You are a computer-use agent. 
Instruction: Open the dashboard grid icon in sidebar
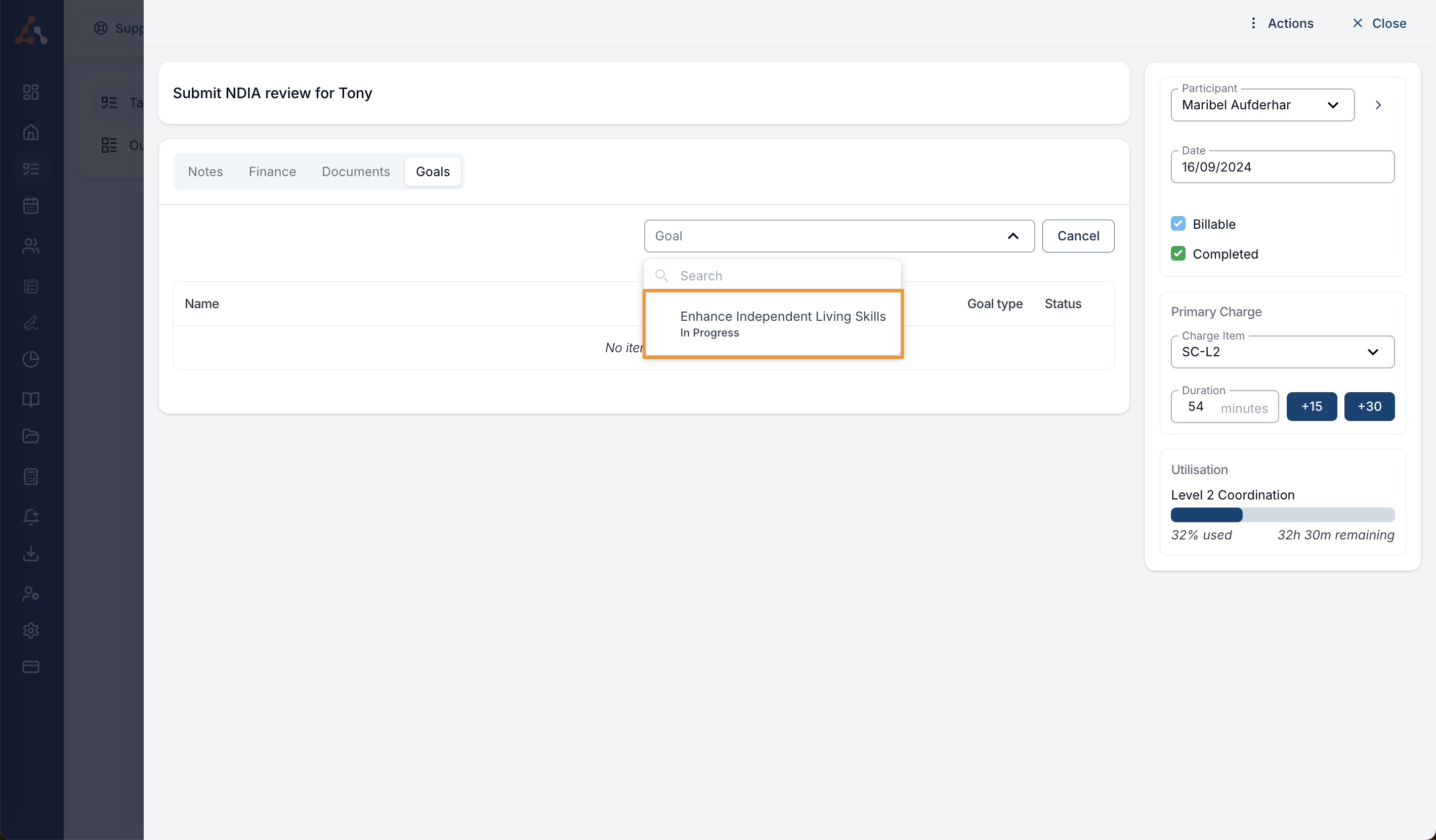coord(31,92)
